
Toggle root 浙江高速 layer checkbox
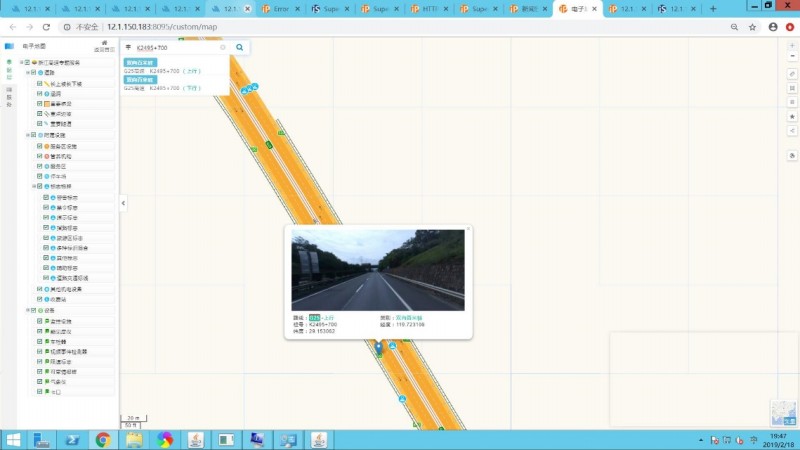pos(28,62)
